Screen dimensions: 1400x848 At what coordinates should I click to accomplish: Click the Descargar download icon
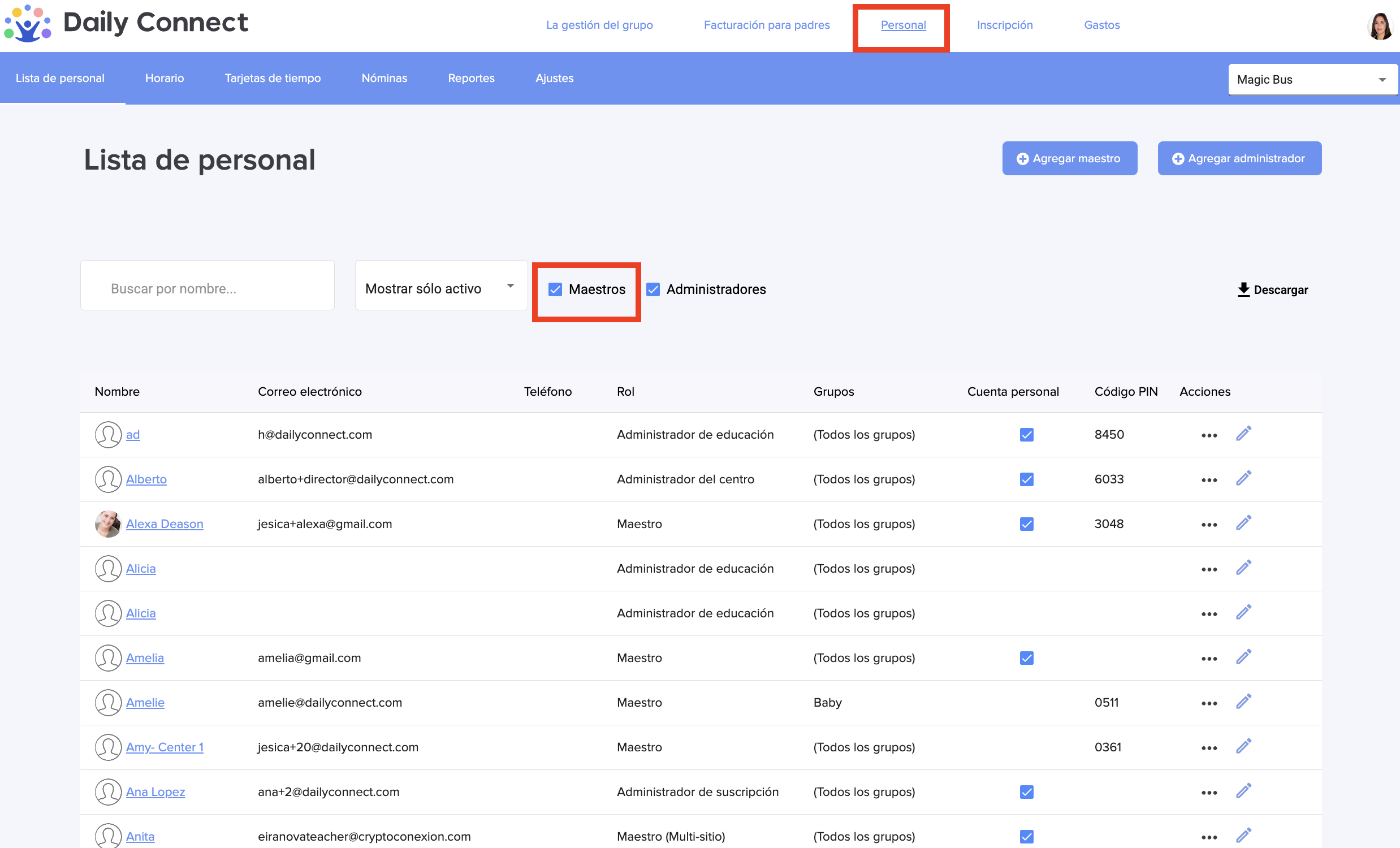(1243, 289)
